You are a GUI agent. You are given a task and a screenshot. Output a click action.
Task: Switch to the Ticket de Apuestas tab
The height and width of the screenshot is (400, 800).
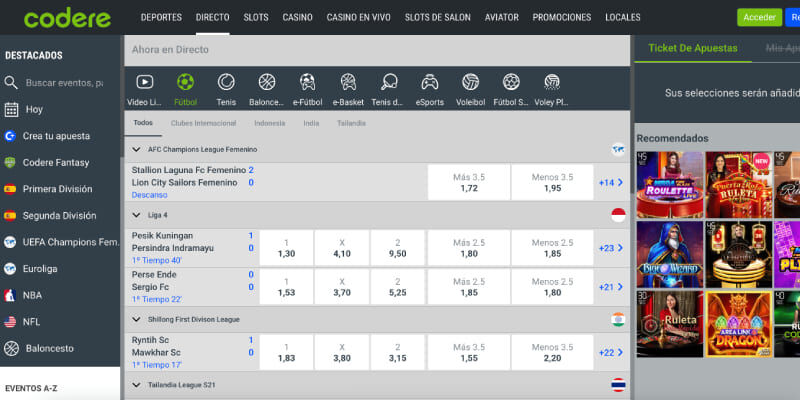click(x=692, y=48)
